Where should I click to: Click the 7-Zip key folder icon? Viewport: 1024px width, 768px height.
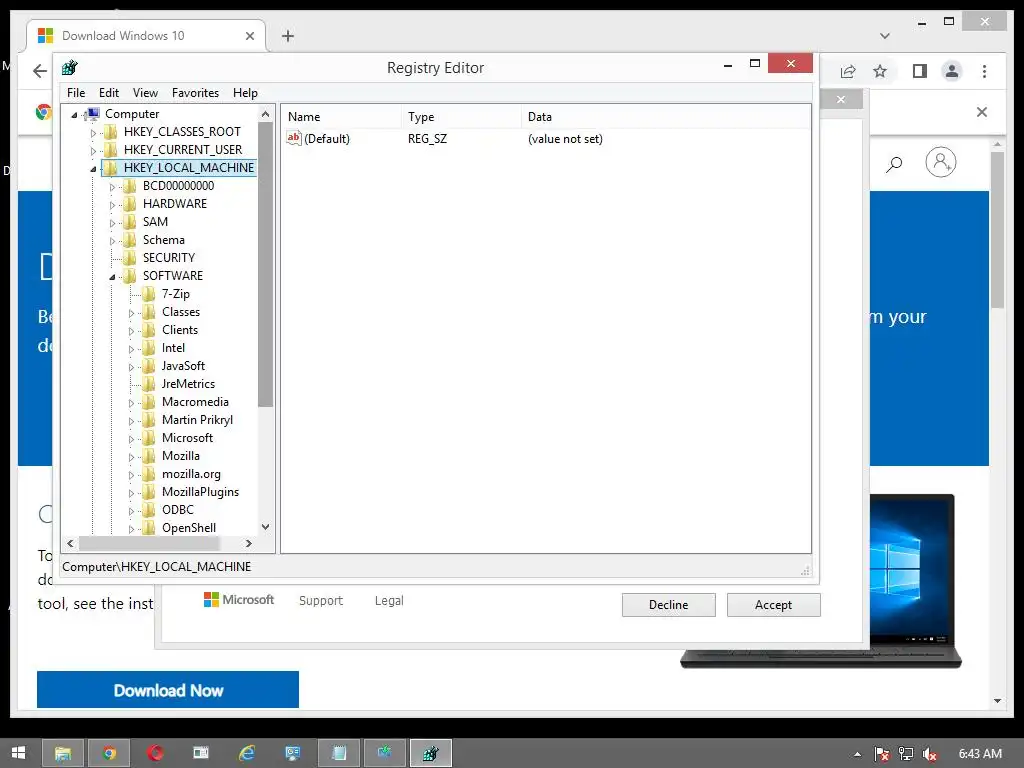pos(149,294)
